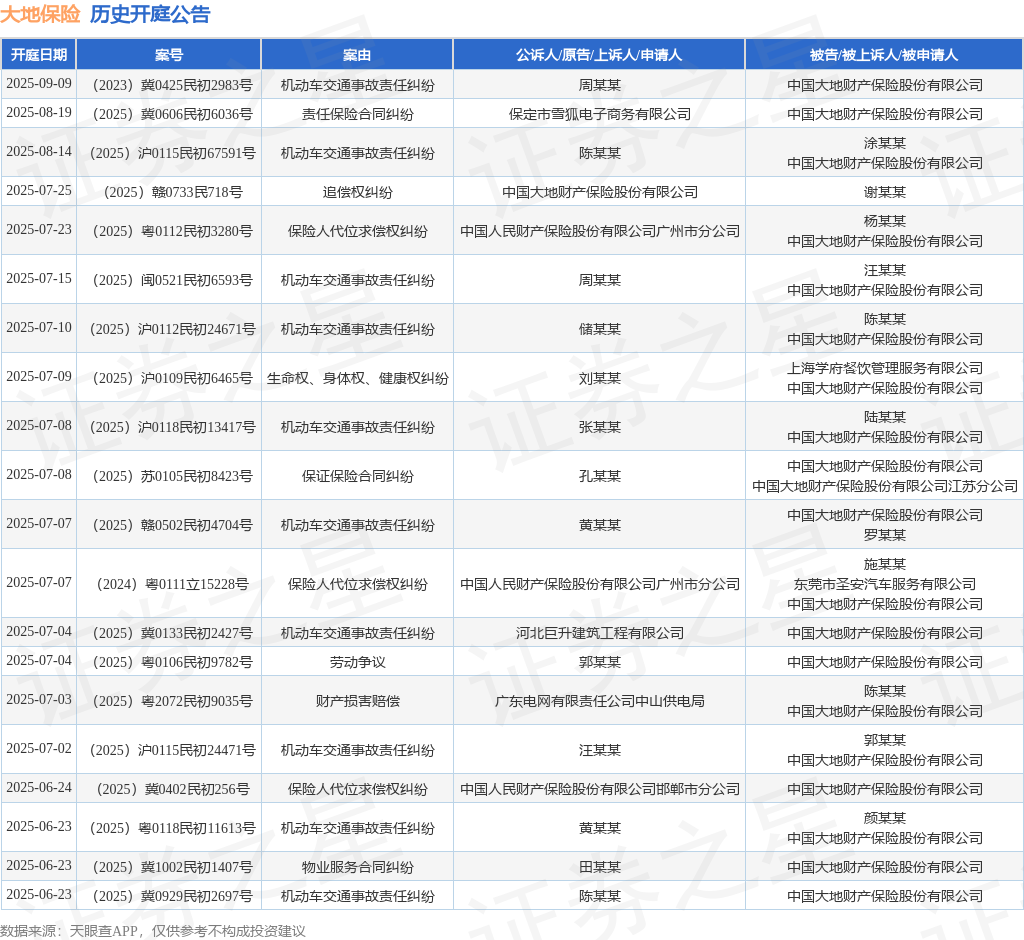Click defendant 涂某某

coord(885,143)
